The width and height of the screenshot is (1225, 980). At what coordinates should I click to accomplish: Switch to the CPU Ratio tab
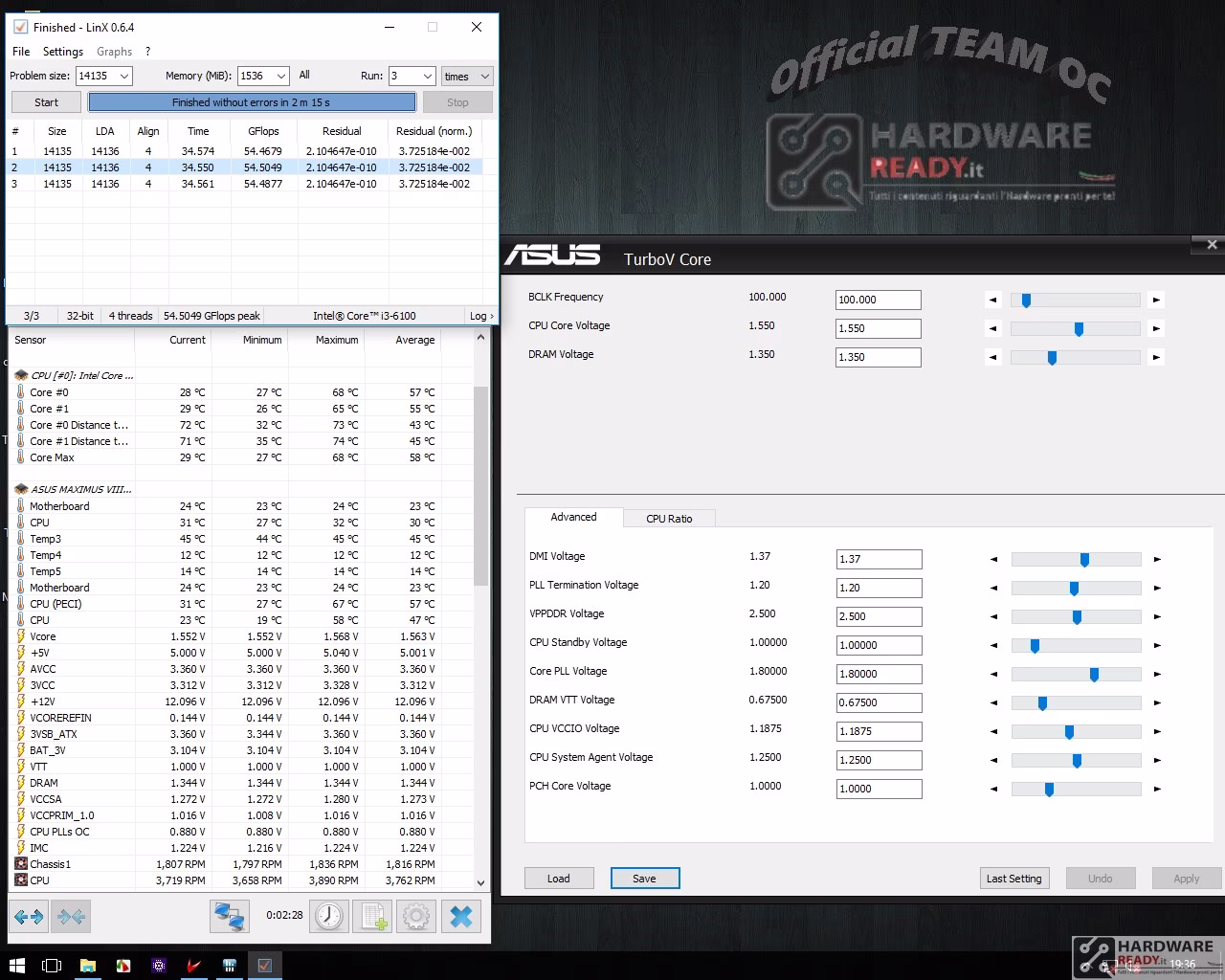coord(669,518)
